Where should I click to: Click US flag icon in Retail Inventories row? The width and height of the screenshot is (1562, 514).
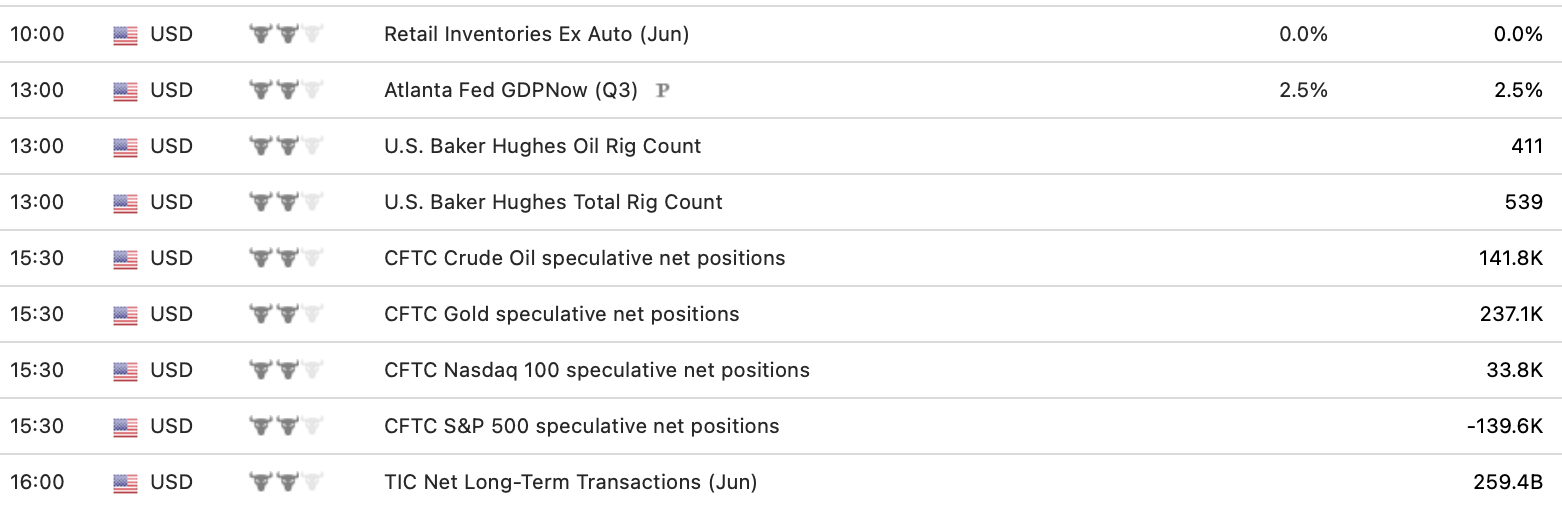click(125, 35)
